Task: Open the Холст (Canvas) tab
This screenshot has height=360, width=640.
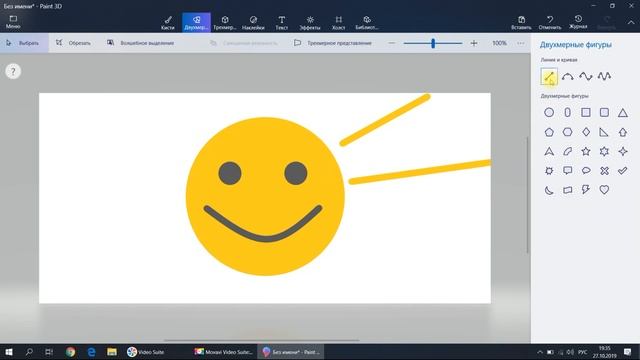Action: click(x=338, y=22)
